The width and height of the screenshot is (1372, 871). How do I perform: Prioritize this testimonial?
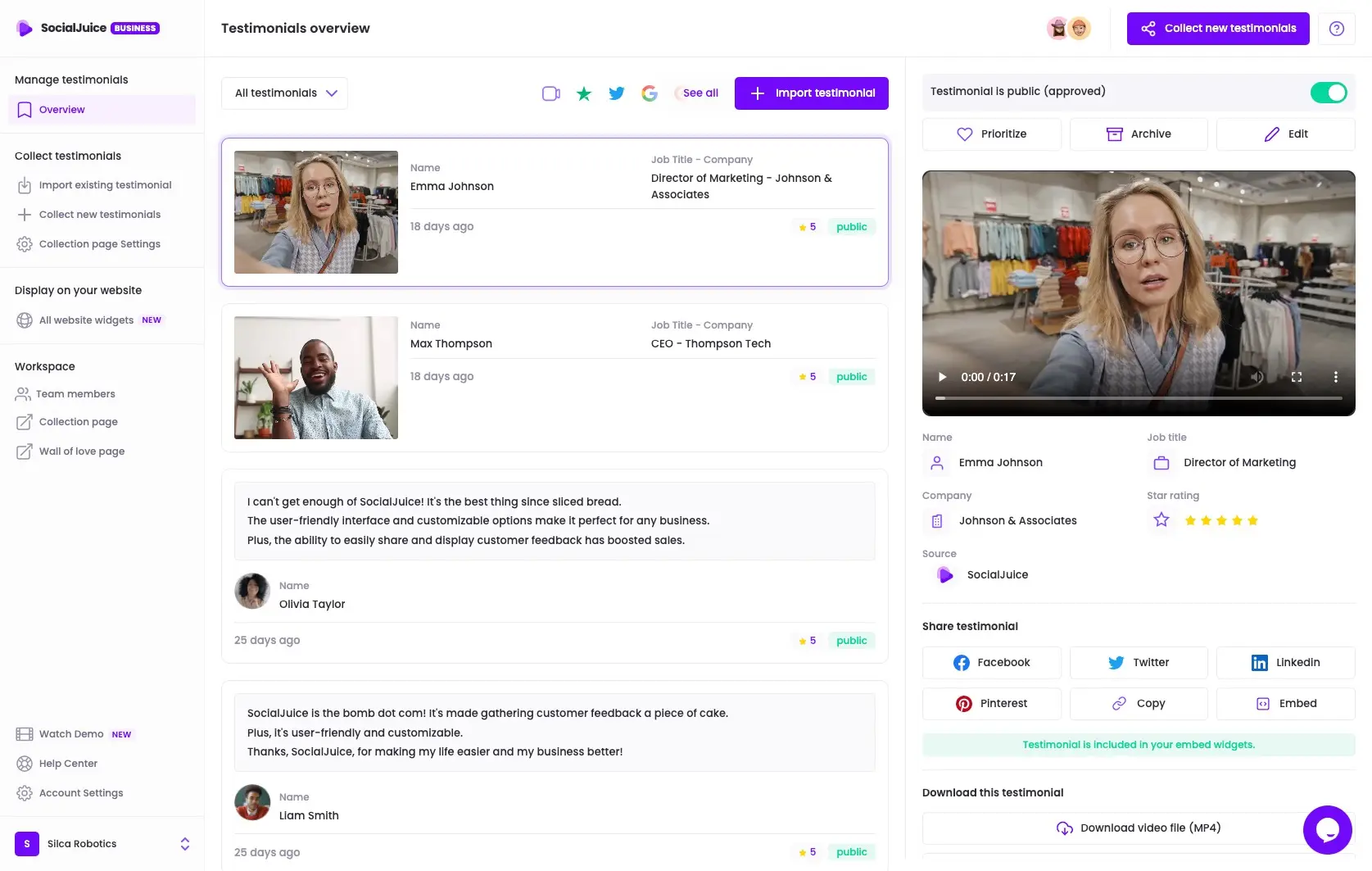992,134
